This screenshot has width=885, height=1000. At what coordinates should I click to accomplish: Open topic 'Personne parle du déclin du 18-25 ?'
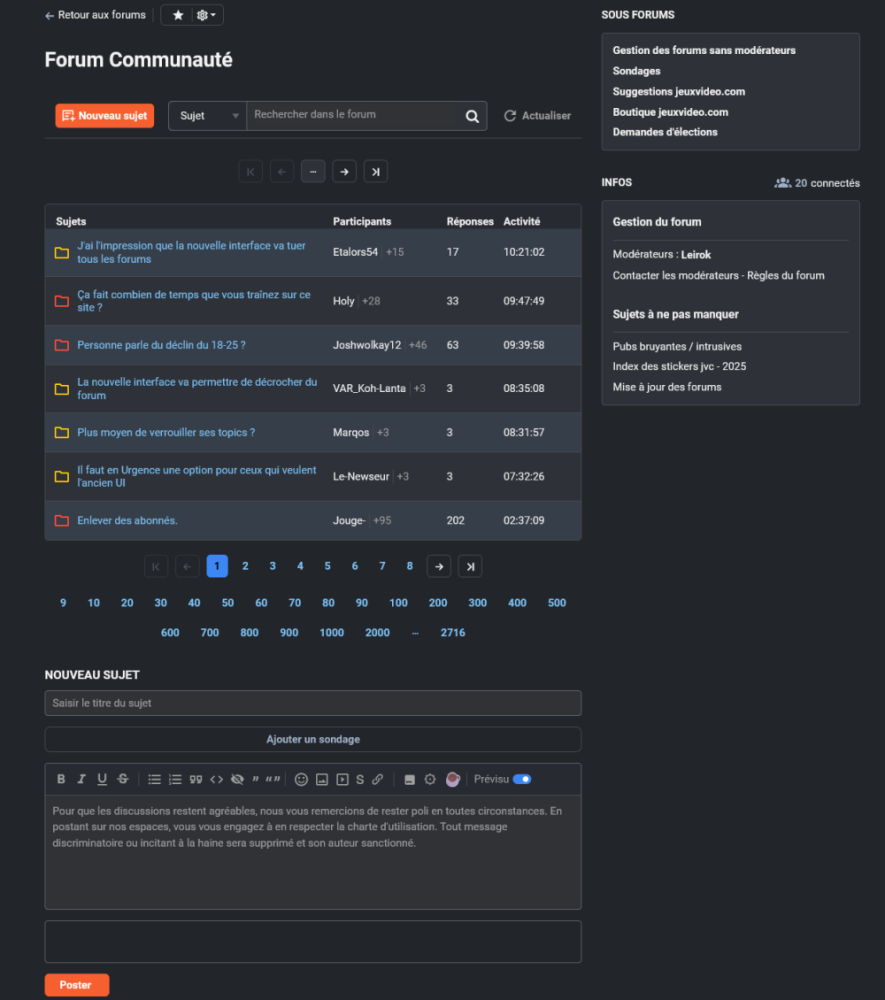click(x=161, y=345)
